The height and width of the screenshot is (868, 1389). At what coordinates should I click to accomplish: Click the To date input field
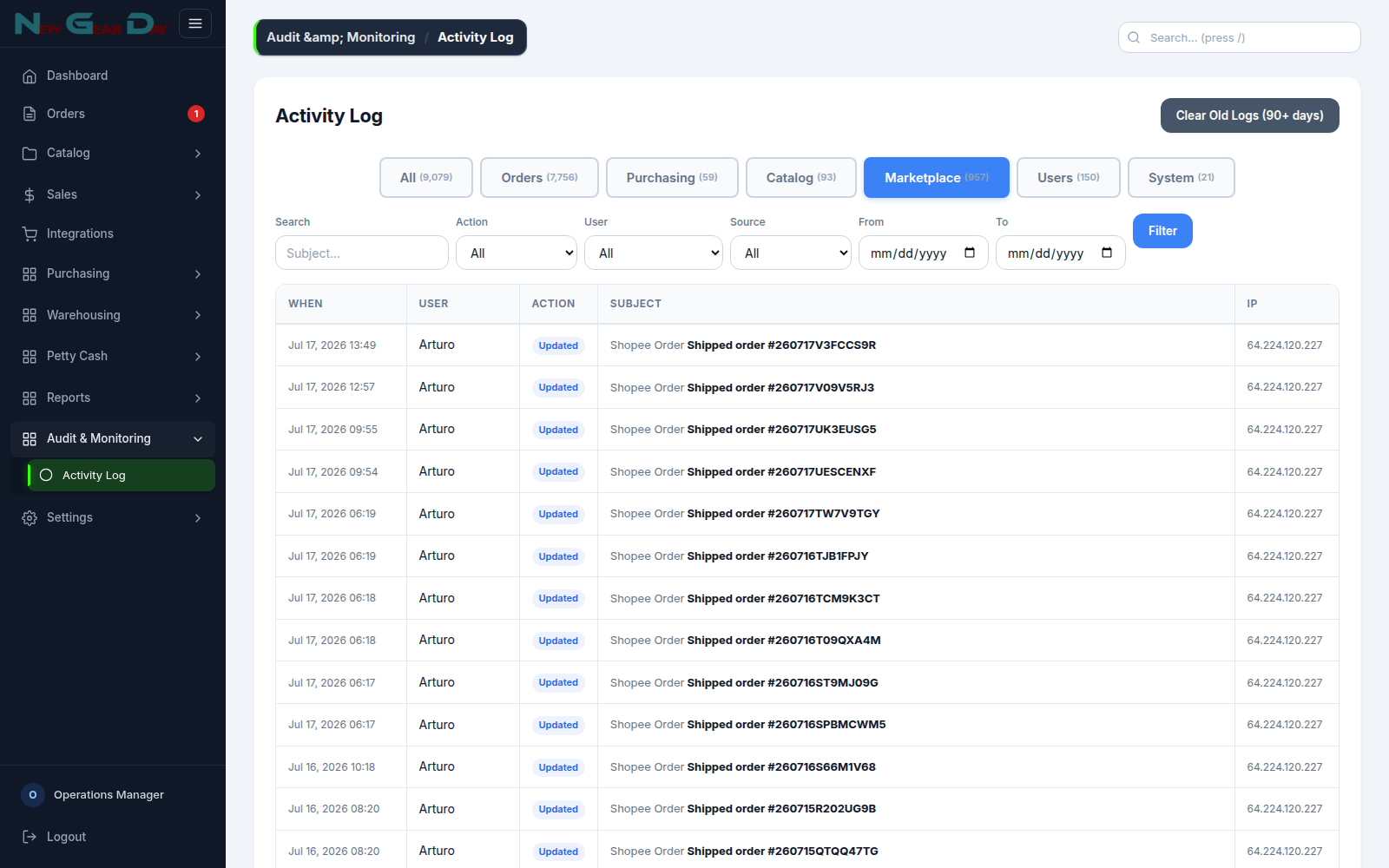tap(1061, 253)
